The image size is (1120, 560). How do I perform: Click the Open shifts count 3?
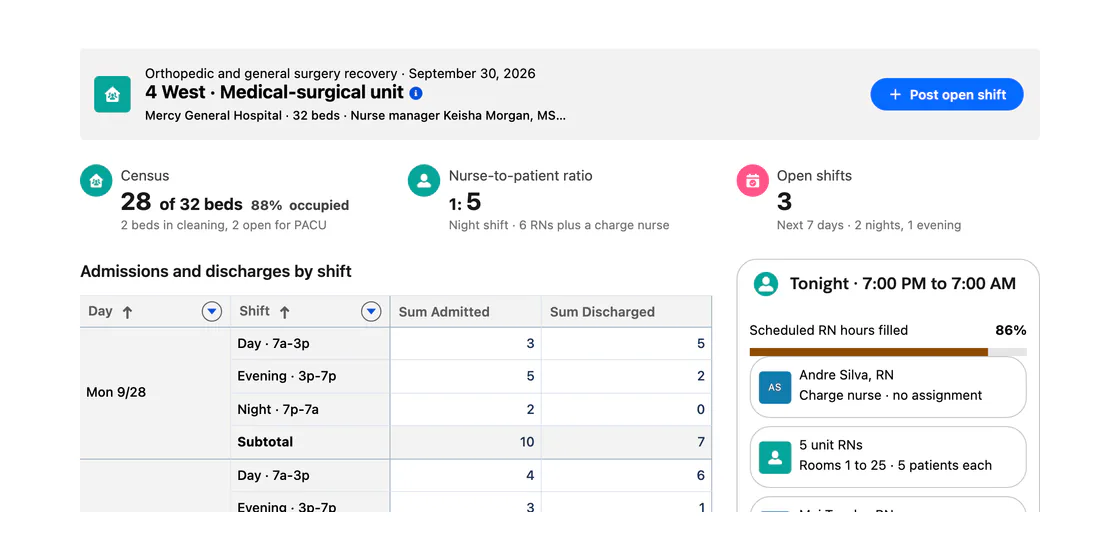(x=784, y=202)
